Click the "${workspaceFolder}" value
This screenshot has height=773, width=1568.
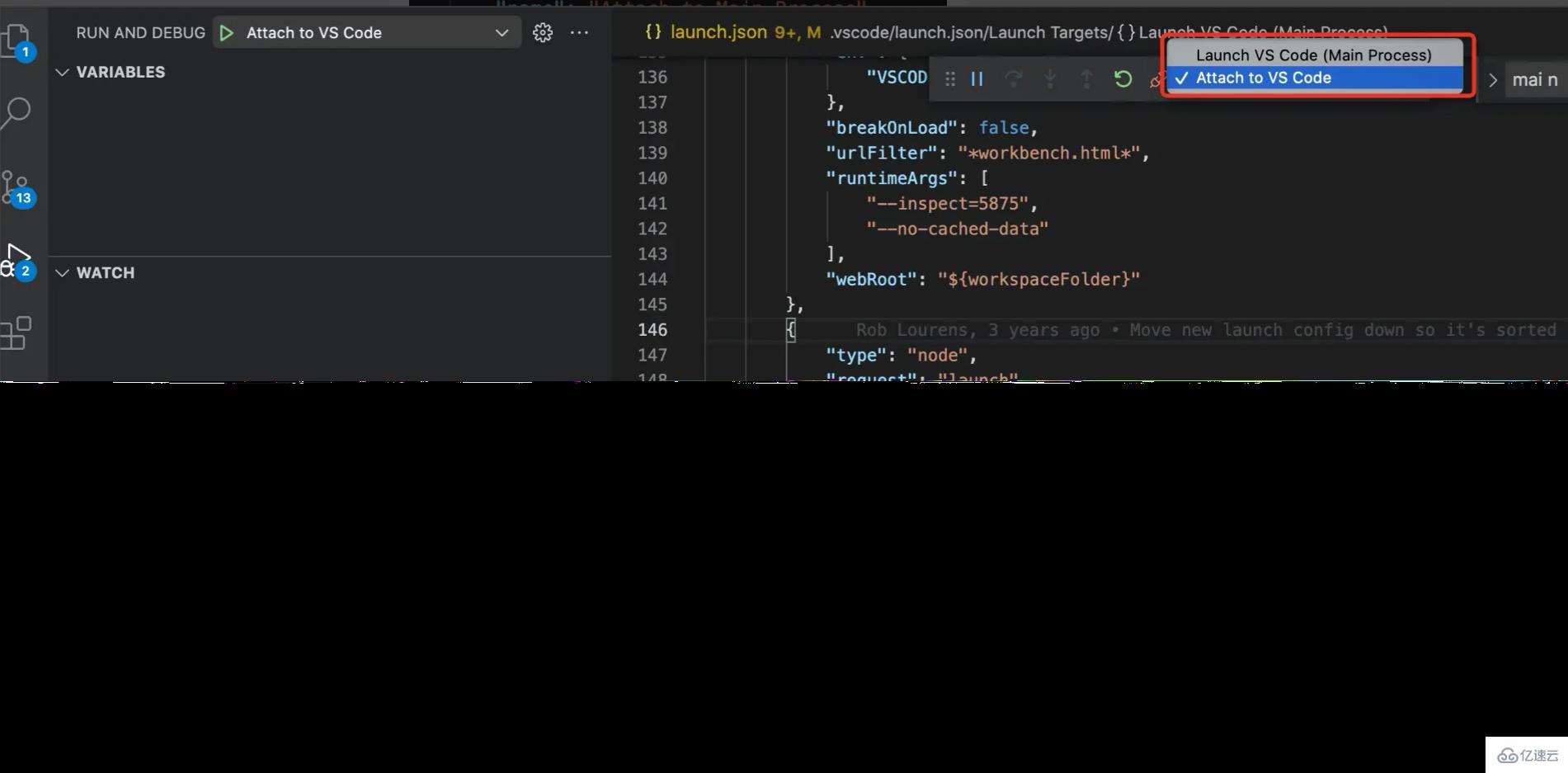(1038, 280)
